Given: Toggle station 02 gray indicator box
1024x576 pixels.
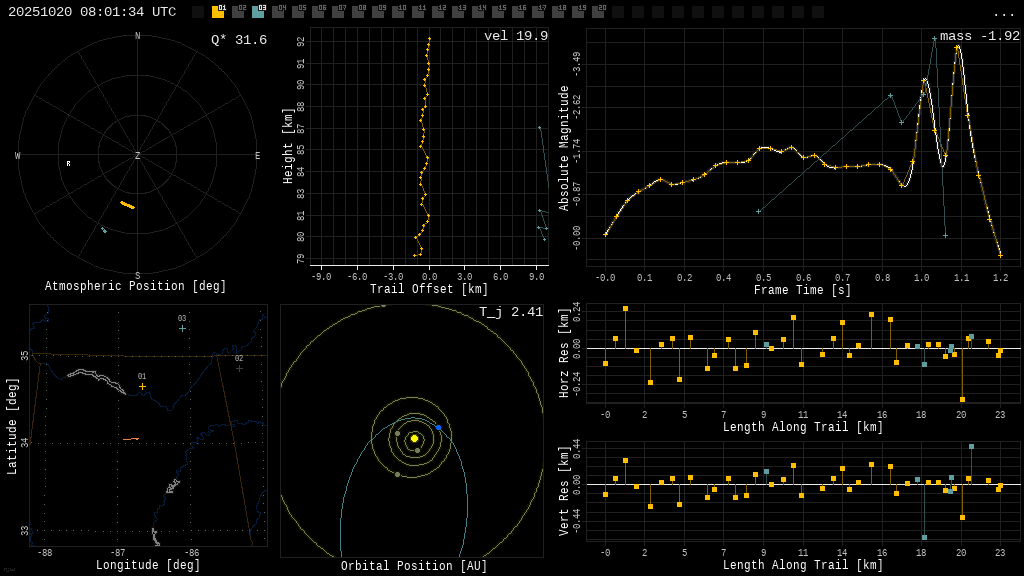Looking at the screenshot, I should point(238,13).
